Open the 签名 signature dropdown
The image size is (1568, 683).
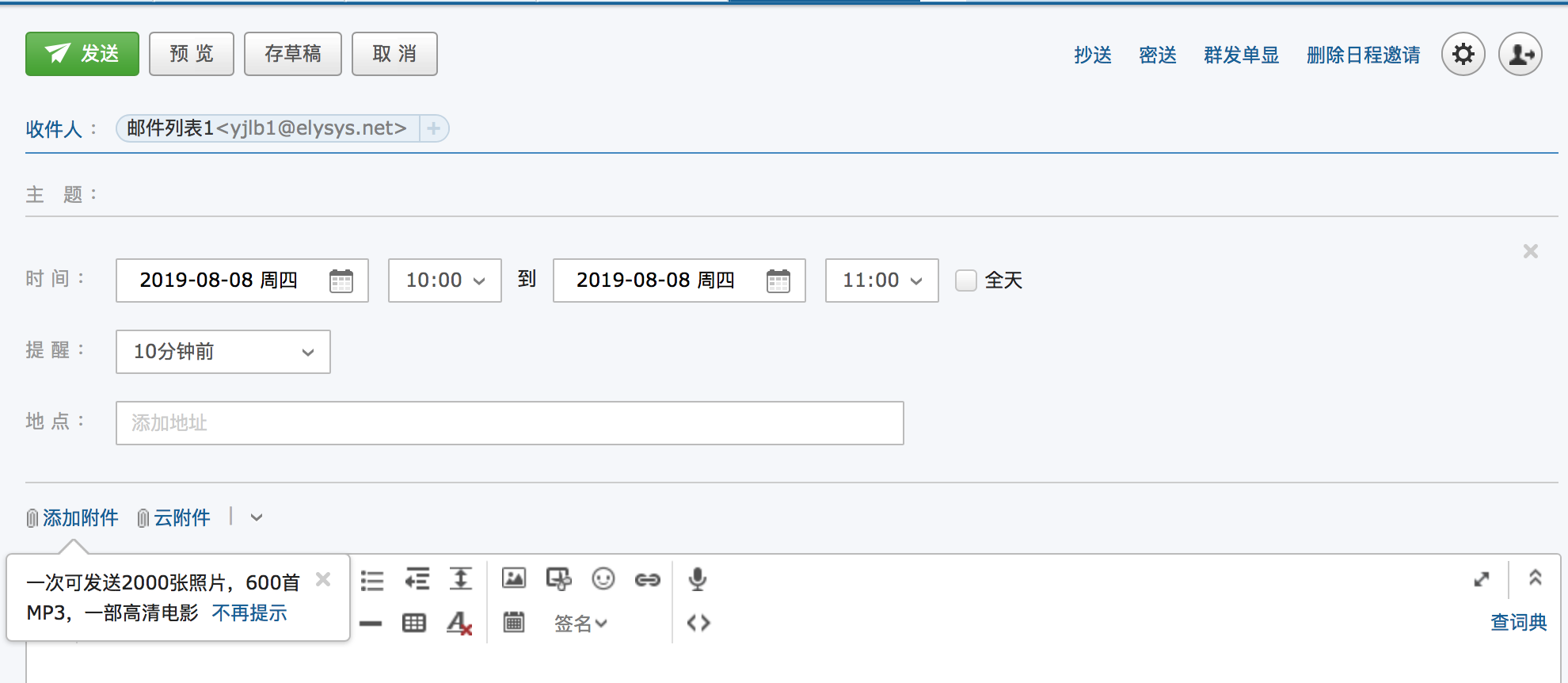(x=580, y=624)
